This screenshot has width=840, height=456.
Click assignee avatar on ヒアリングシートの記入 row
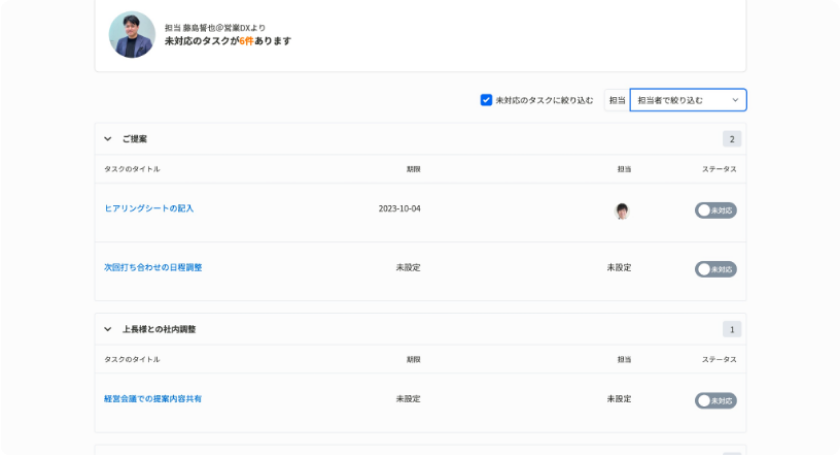(x=621, y=210)
